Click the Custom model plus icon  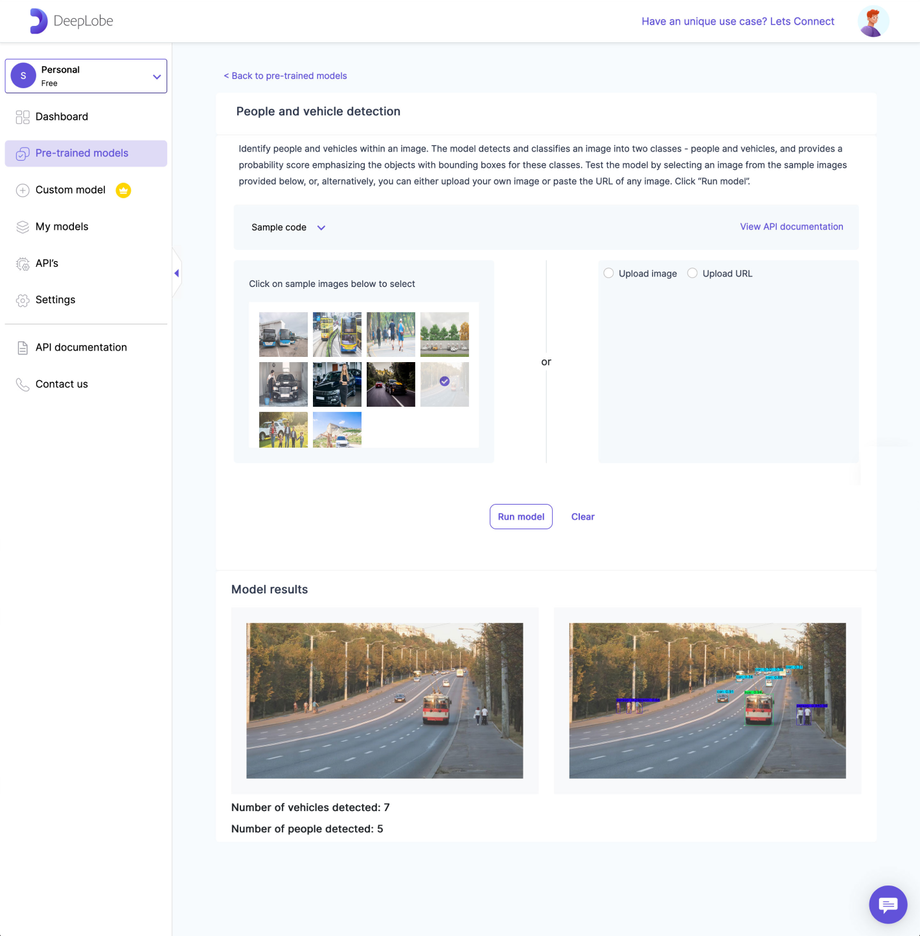(21, 190)
